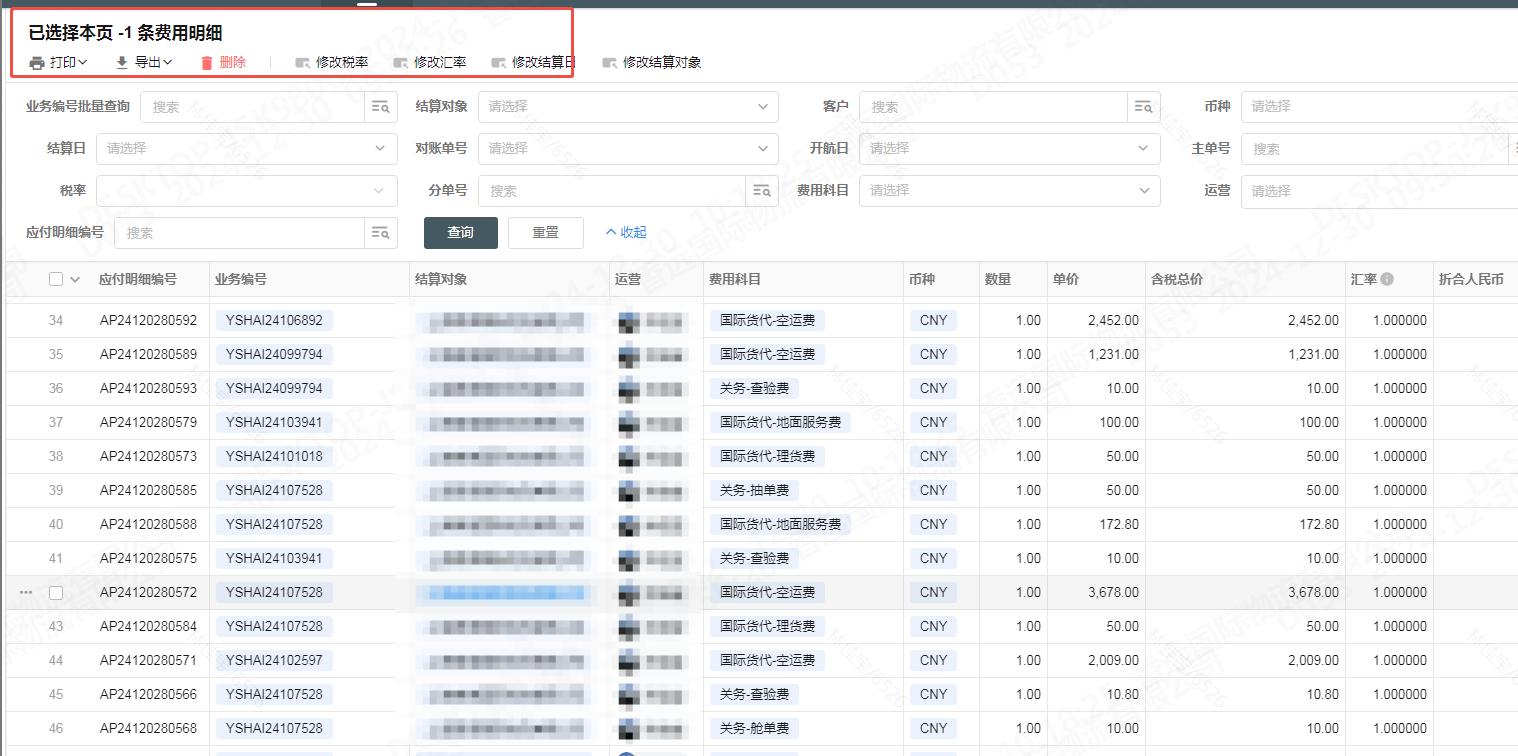The image size is (1518, 756).
Task: Click the red trash 删除 icon
Action: click(207, 63)
